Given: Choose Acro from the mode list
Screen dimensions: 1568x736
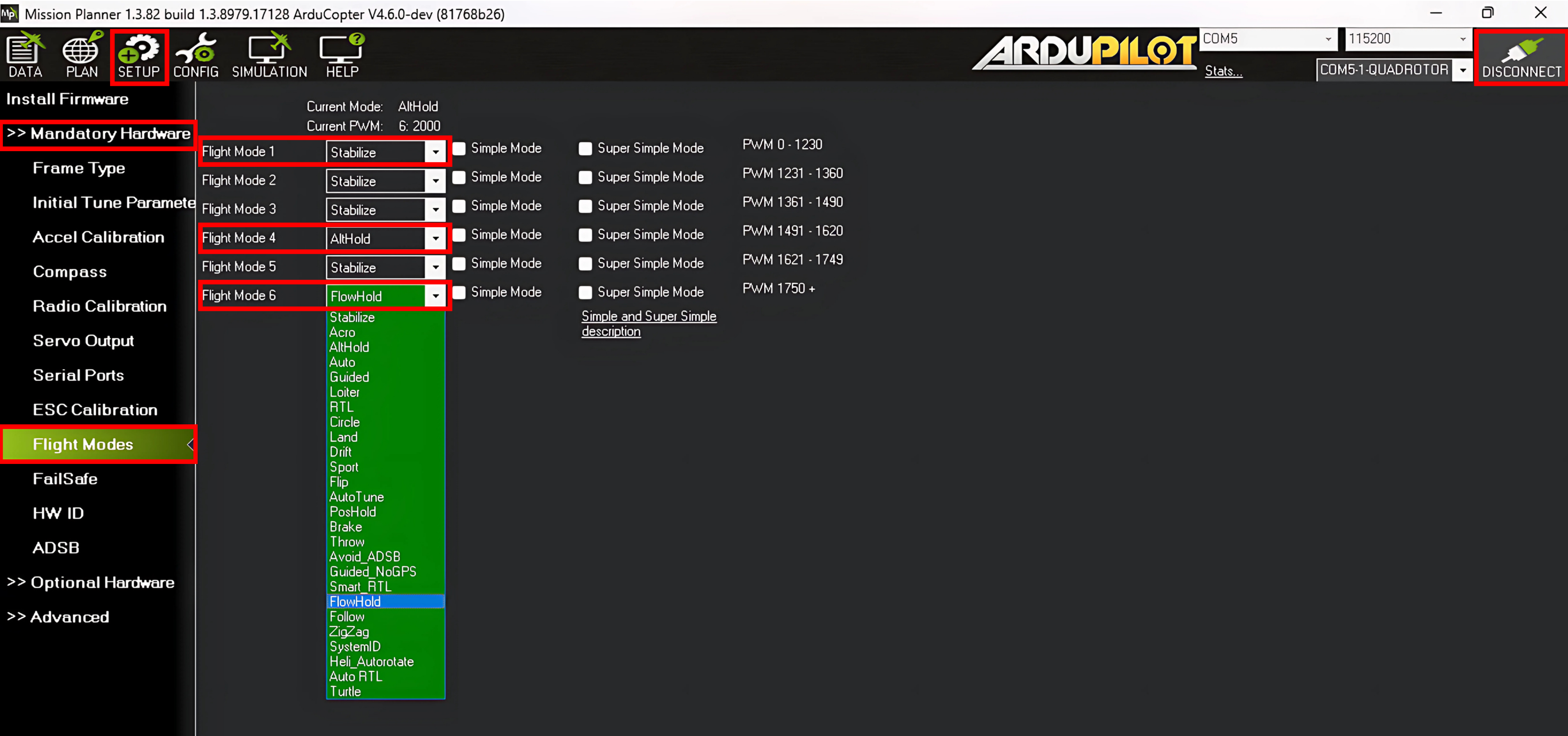Looking at the screenshot, I should [385, 333].
